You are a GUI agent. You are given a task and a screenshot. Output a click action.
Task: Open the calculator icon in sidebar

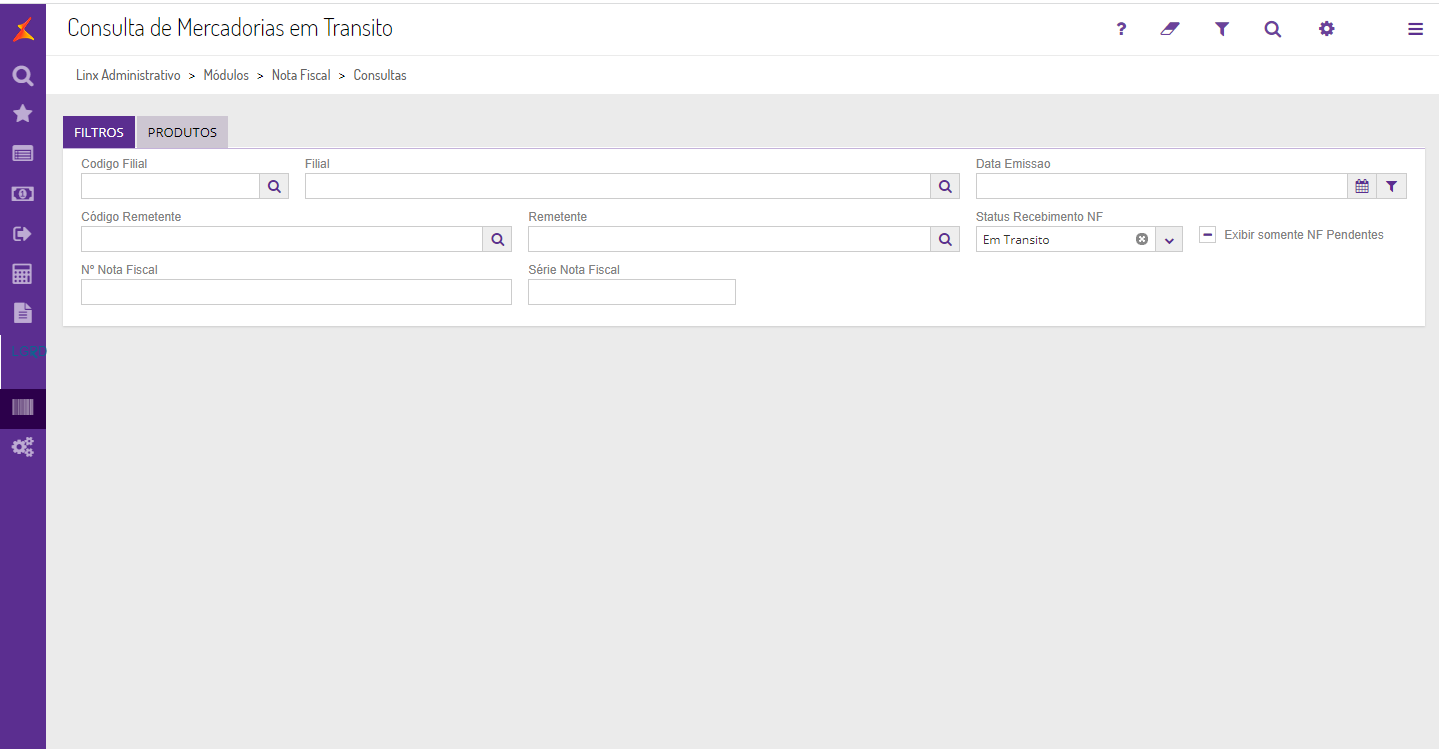pos(22,273)
